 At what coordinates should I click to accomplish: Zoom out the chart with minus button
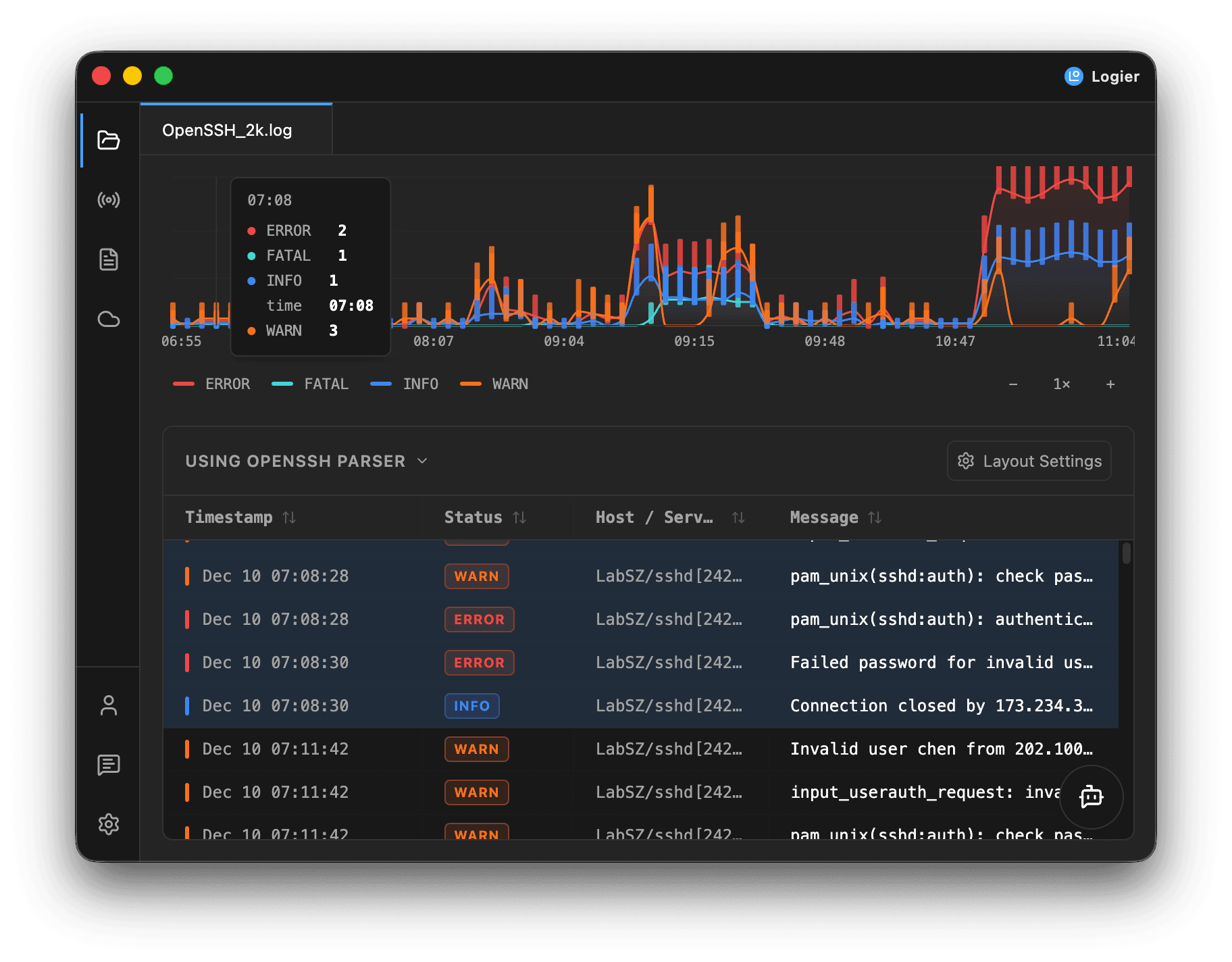[1012, 384]
